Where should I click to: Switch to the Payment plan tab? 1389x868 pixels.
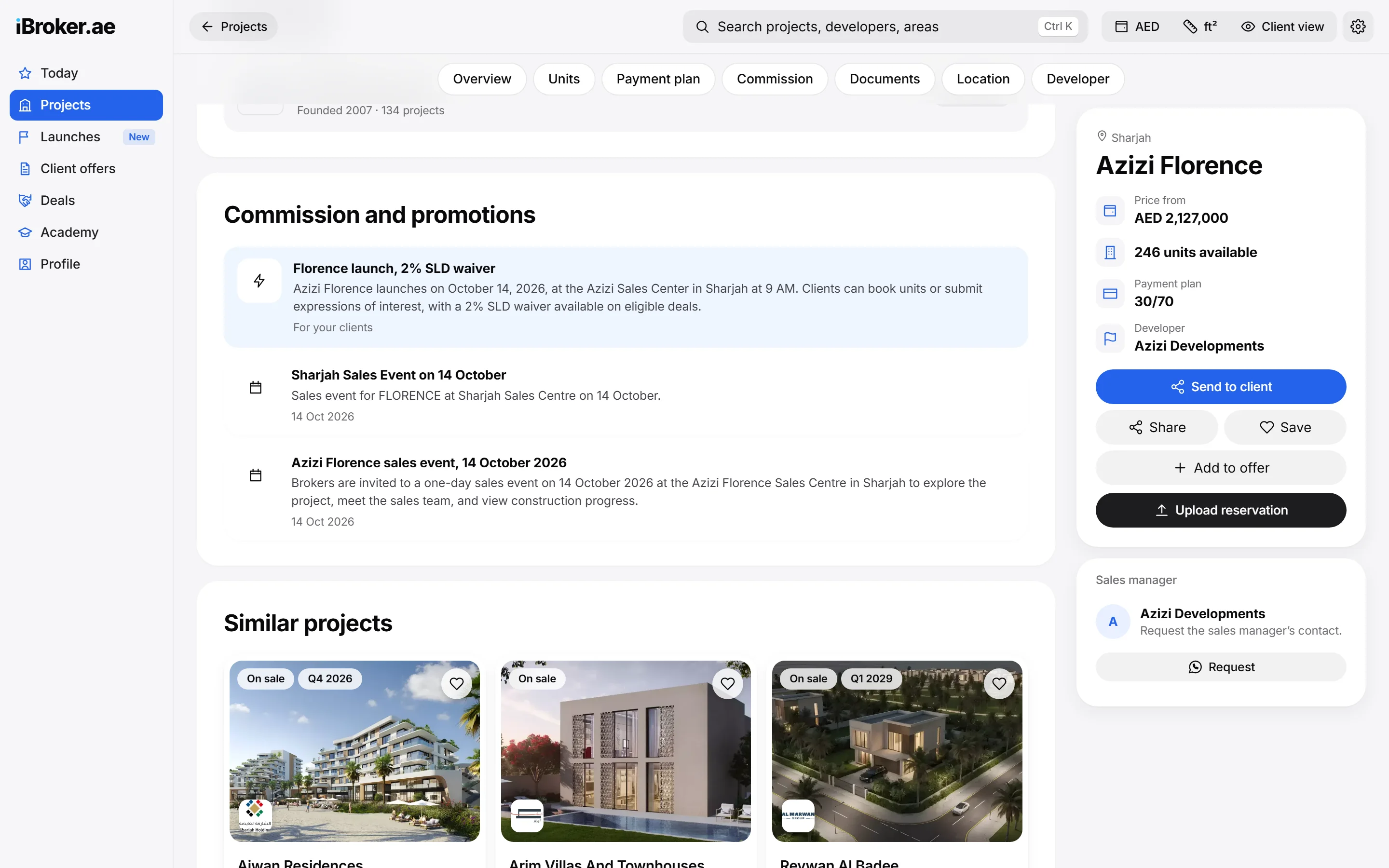(658, 79)
